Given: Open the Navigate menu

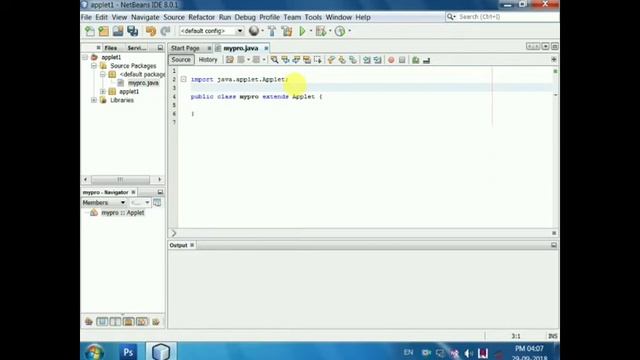Looking at the screenshot, I should pos(145,17).
